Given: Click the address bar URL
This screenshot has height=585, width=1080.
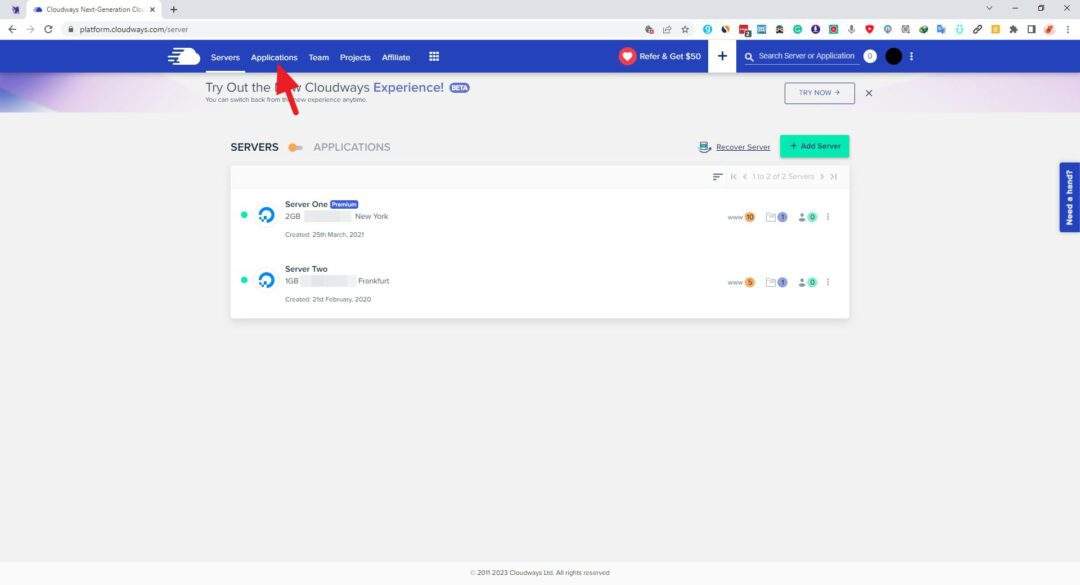Looking at the screenshot, I should tap(134, 30).
